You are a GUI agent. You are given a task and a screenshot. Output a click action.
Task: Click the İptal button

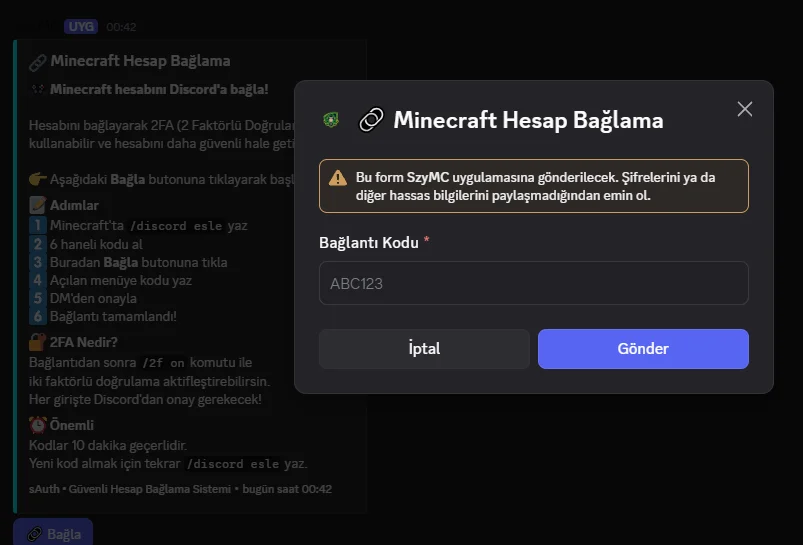tap(424, 349)
